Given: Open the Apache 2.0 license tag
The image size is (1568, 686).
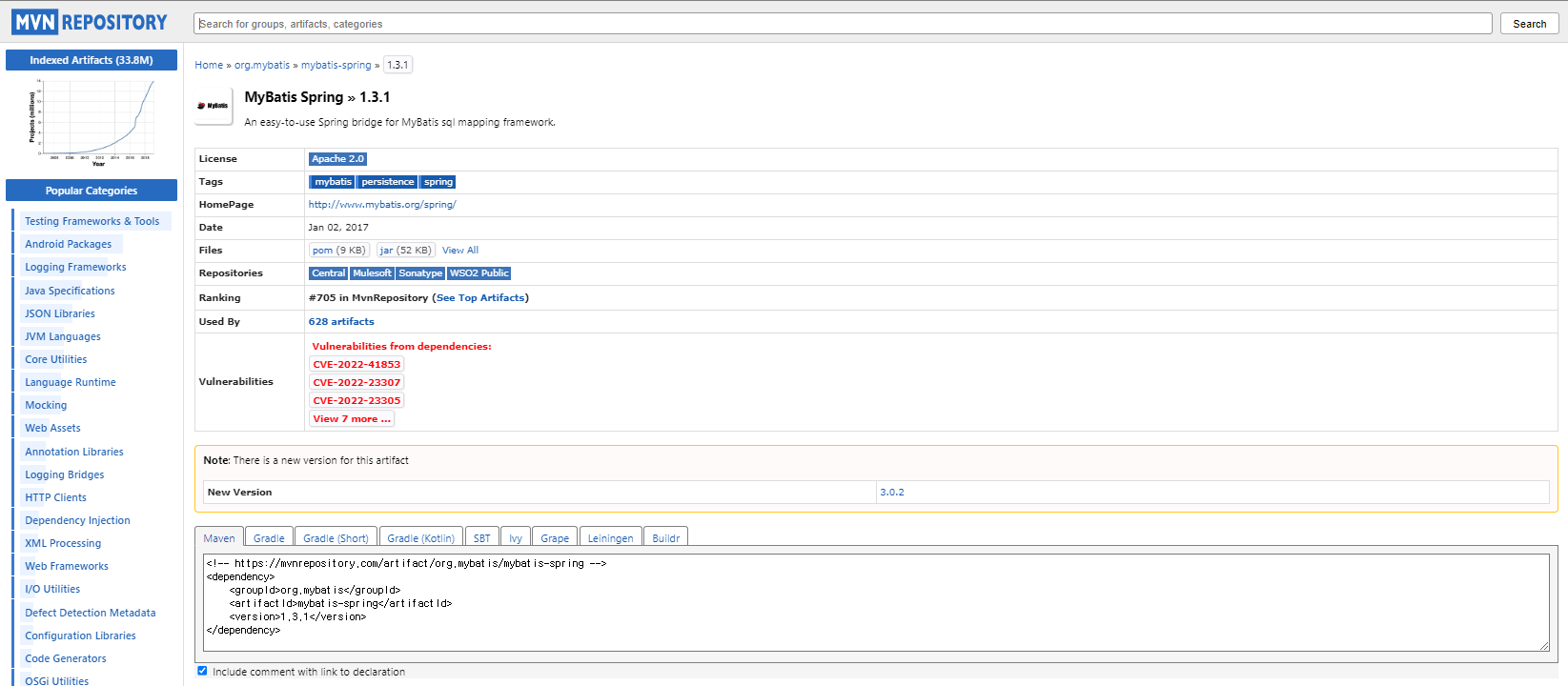Looking at the screenshot, I should coord(337,159).
